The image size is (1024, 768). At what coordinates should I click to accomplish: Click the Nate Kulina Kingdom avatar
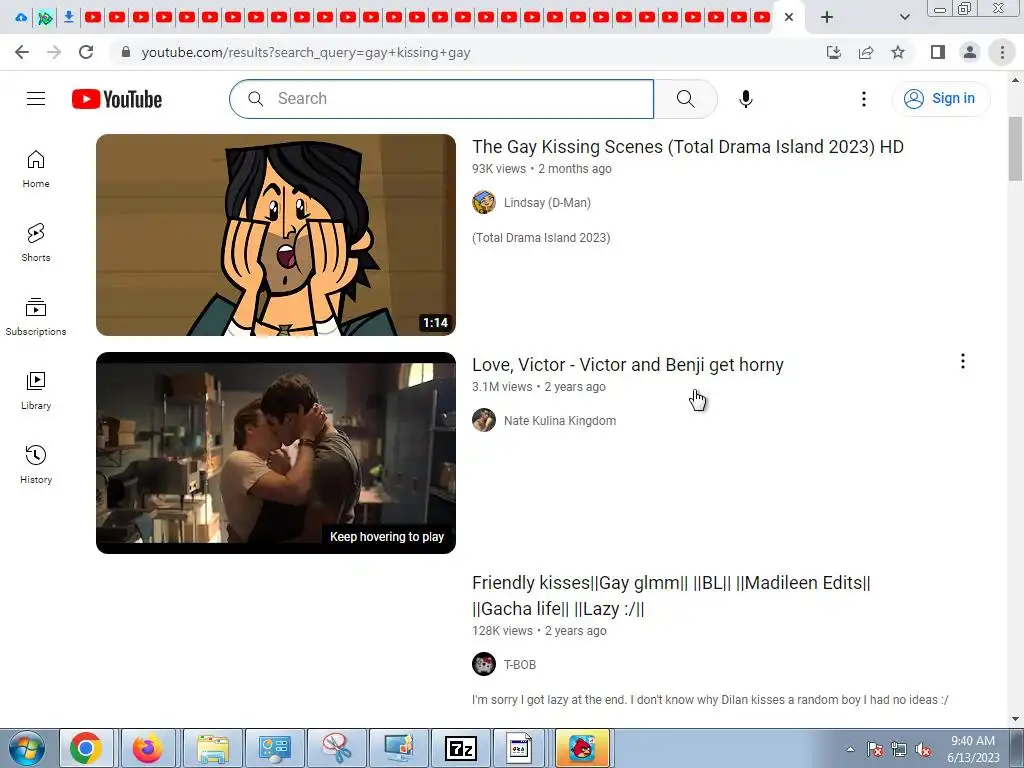[x=484, y=420]
